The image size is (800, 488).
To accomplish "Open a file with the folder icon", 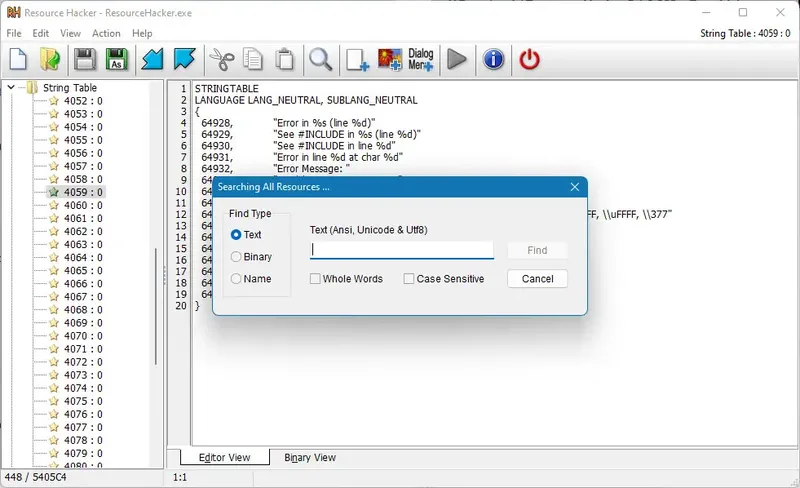I will 50,59.
